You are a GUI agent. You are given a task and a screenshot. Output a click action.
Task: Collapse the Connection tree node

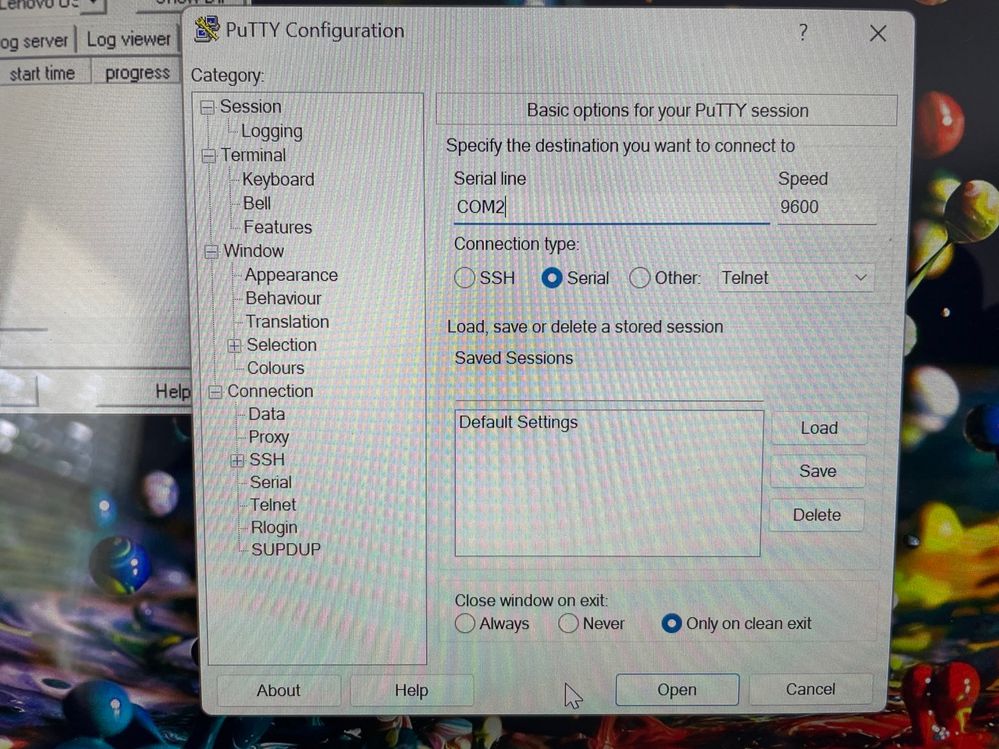(x=215, y=392)
